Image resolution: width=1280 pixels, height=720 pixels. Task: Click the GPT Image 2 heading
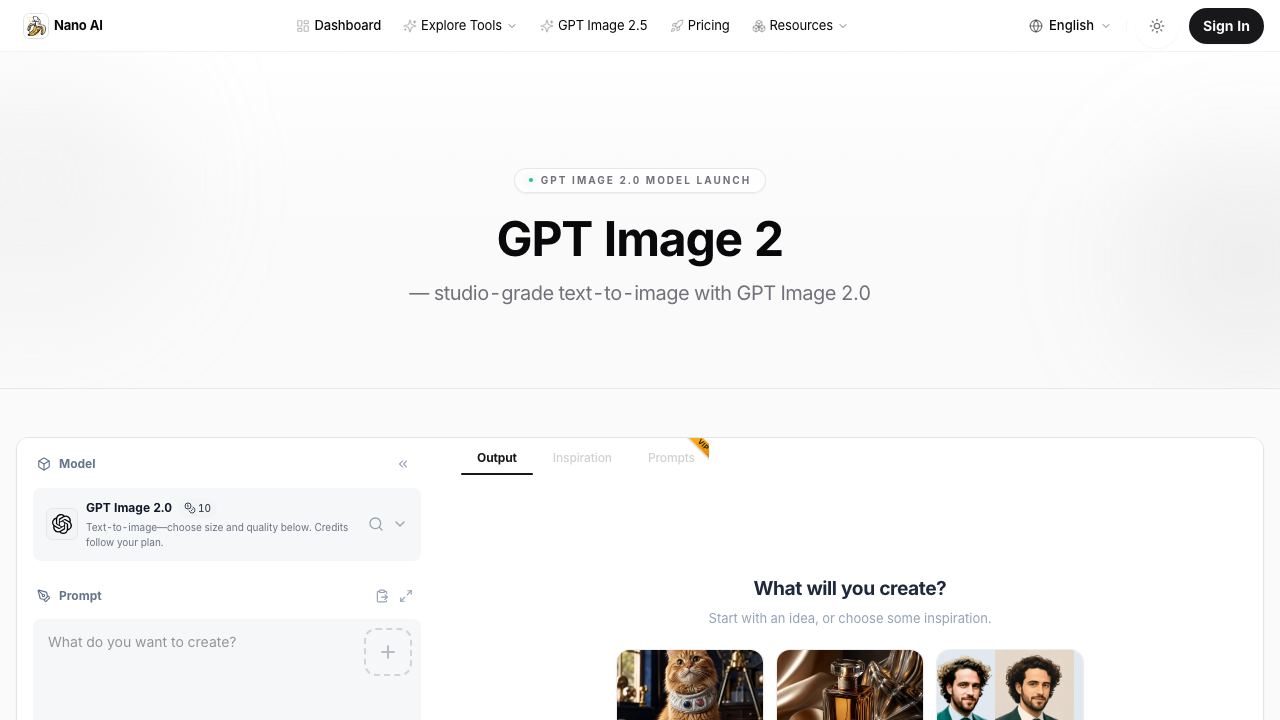(x=640, y=240)
